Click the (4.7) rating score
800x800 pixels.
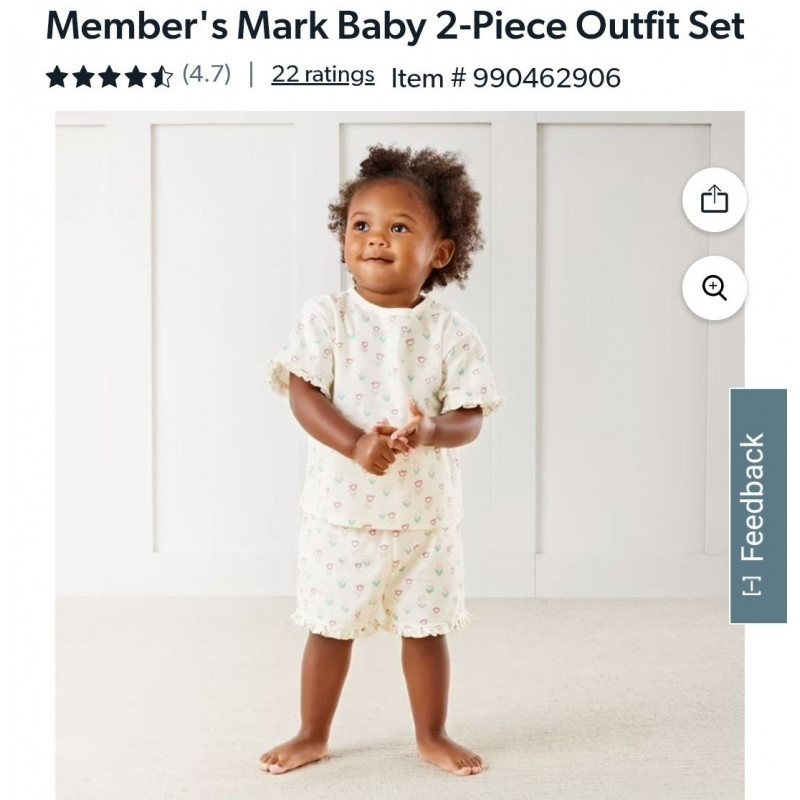point(207,74)
